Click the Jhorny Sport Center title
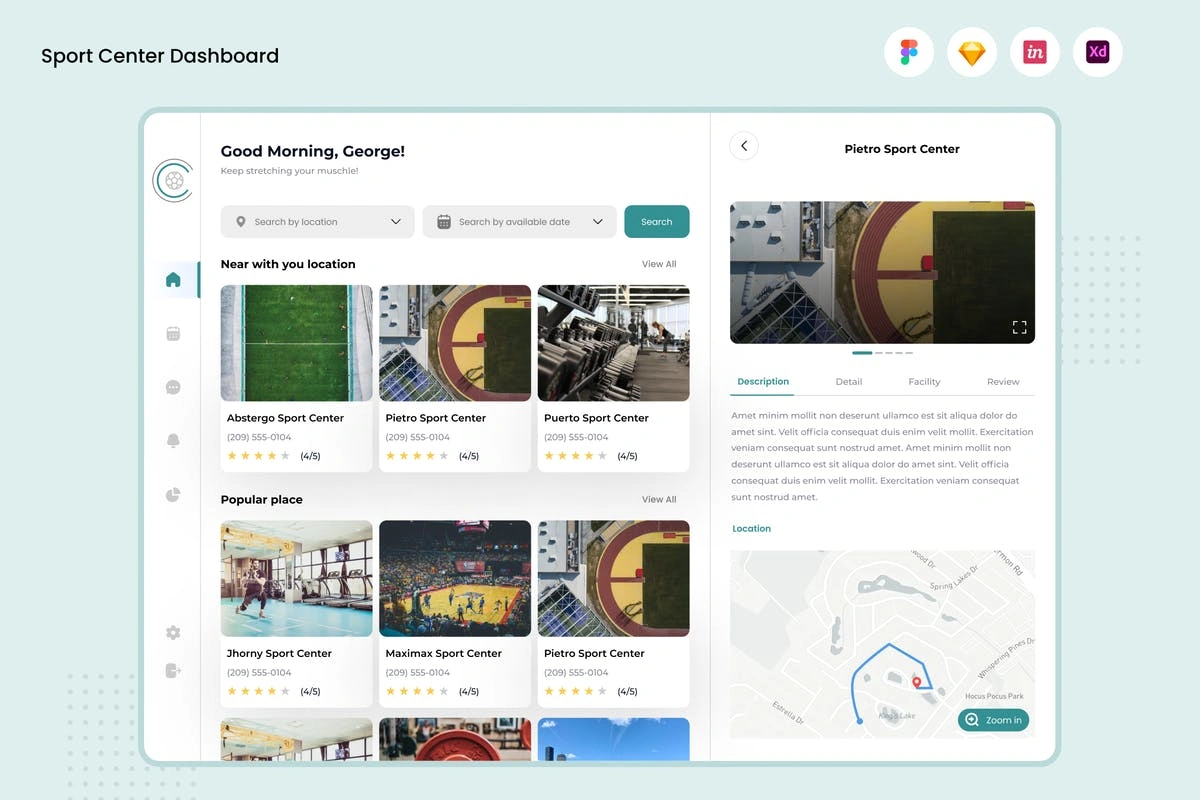1200x800 pixels. click(x=279, y=653)
